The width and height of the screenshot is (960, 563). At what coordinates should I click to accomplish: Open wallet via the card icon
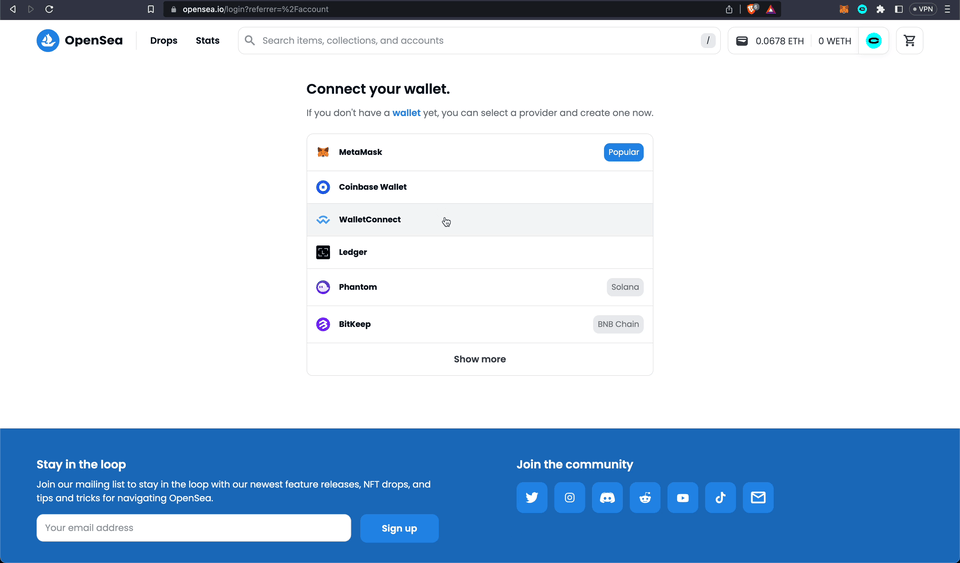point(741,41)
